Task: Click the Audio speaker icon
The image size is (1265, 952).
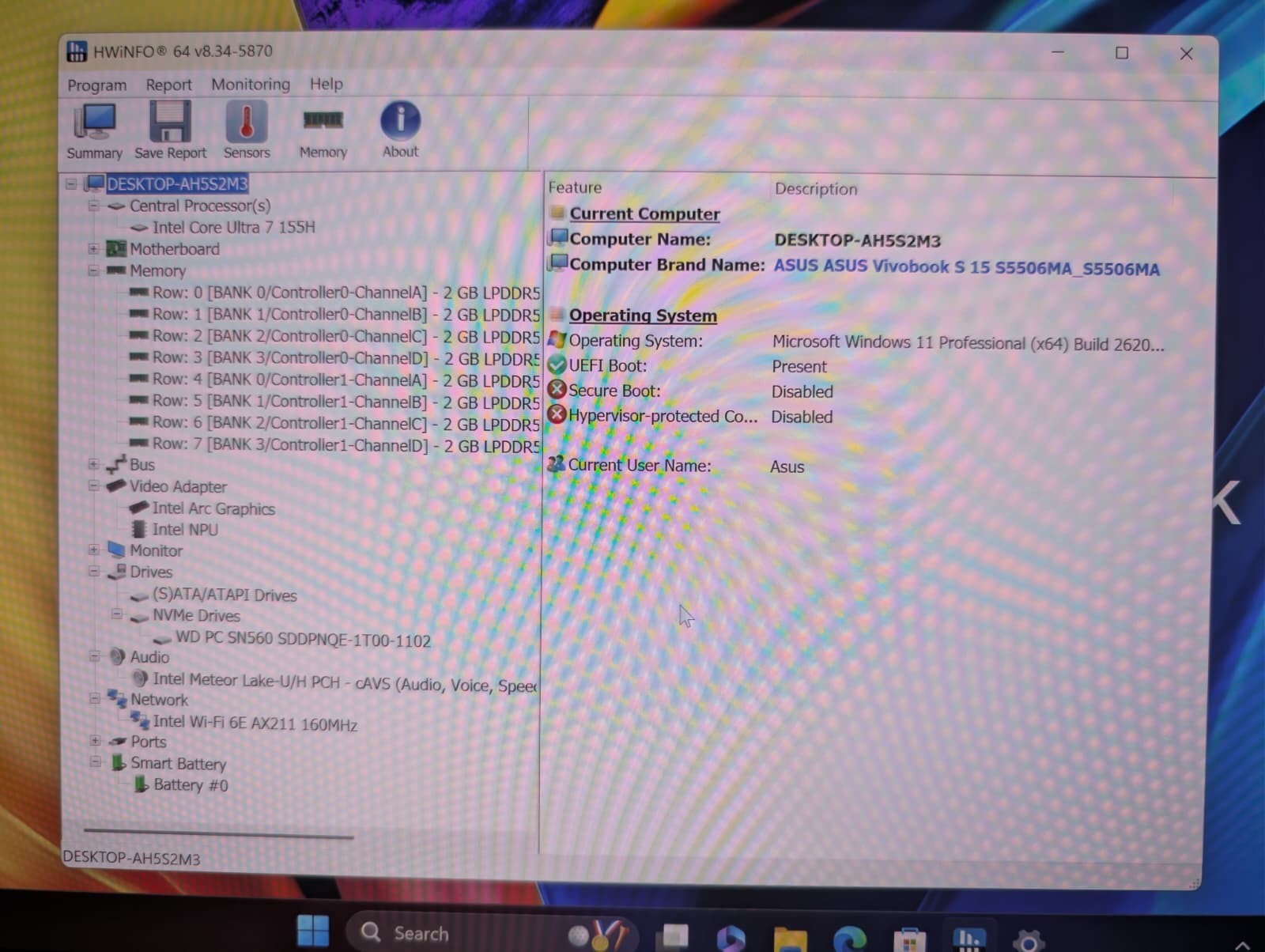Action: pyautogui.click(x=117, y=656)
